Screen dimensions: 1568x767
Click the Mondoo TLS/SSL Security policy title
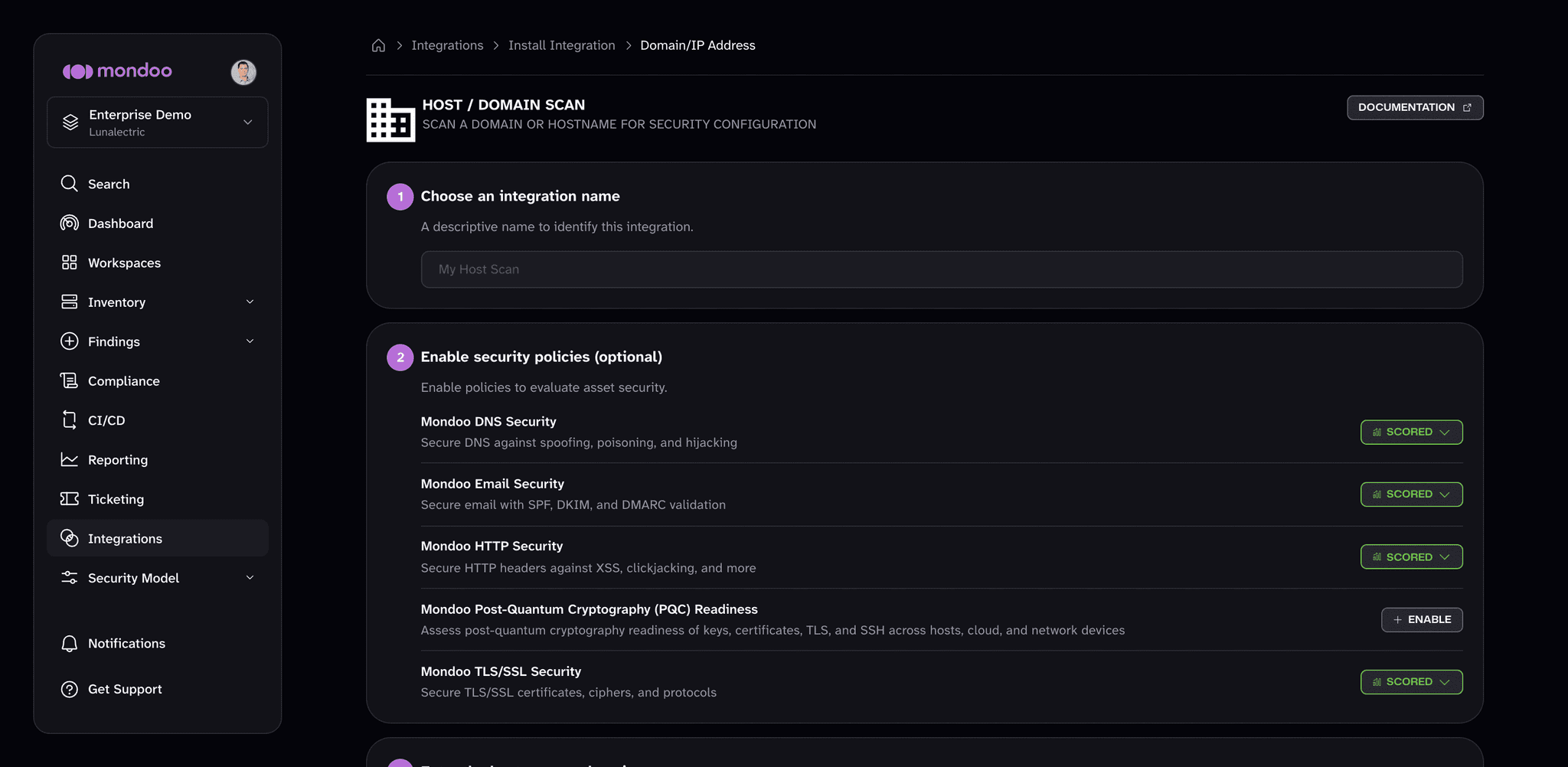(x=501, y=671)
